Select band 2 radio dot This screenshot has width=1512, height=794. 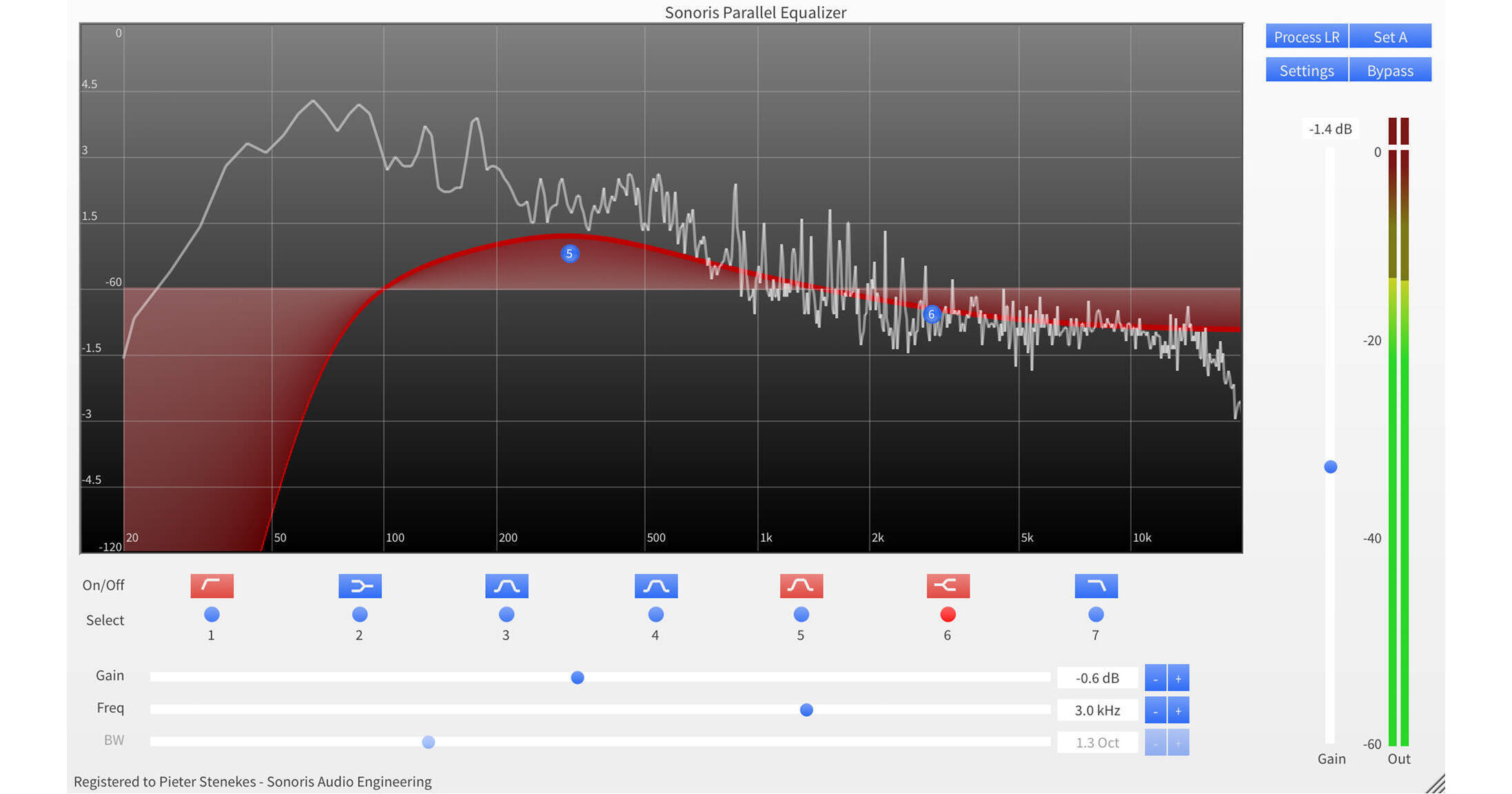(x=360, y=614)
